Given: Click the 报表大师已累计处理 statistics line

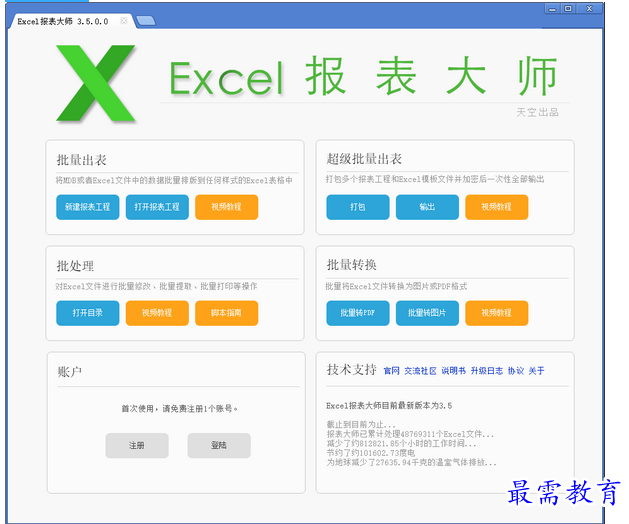Looking at the screenshot, I should [x=410, y=434].
